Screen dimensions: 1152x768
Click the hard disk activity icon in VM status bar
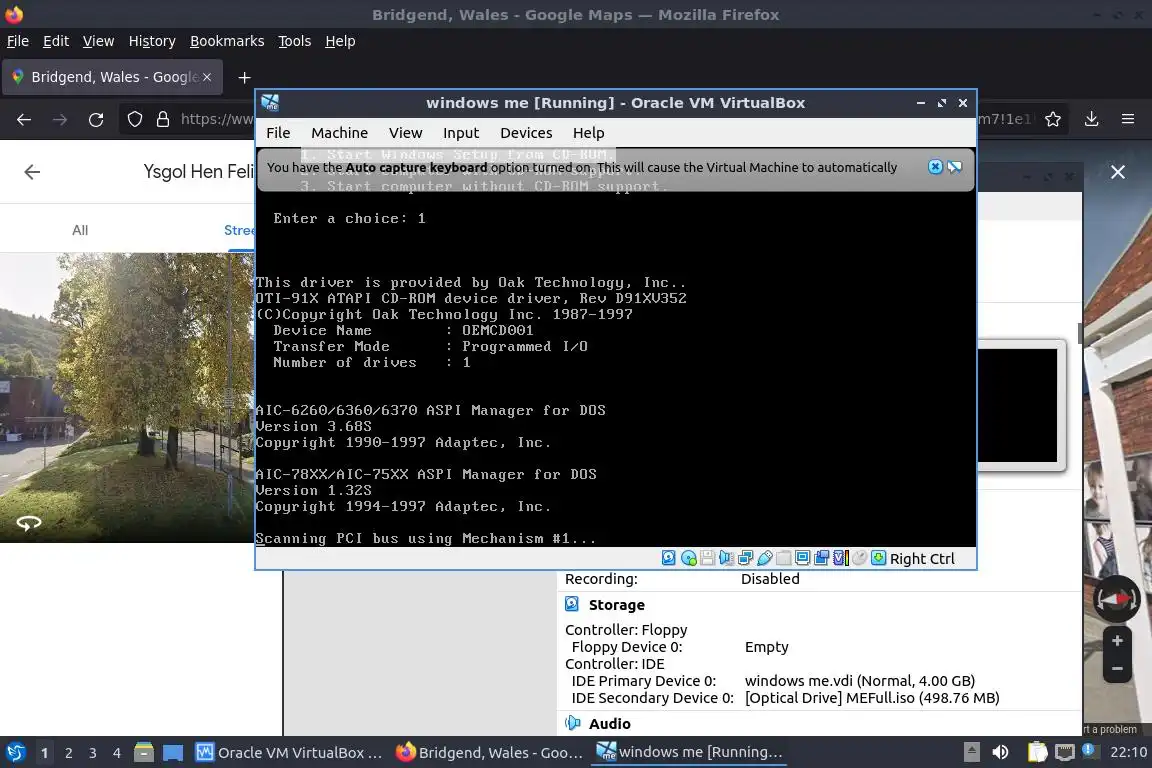669,558
